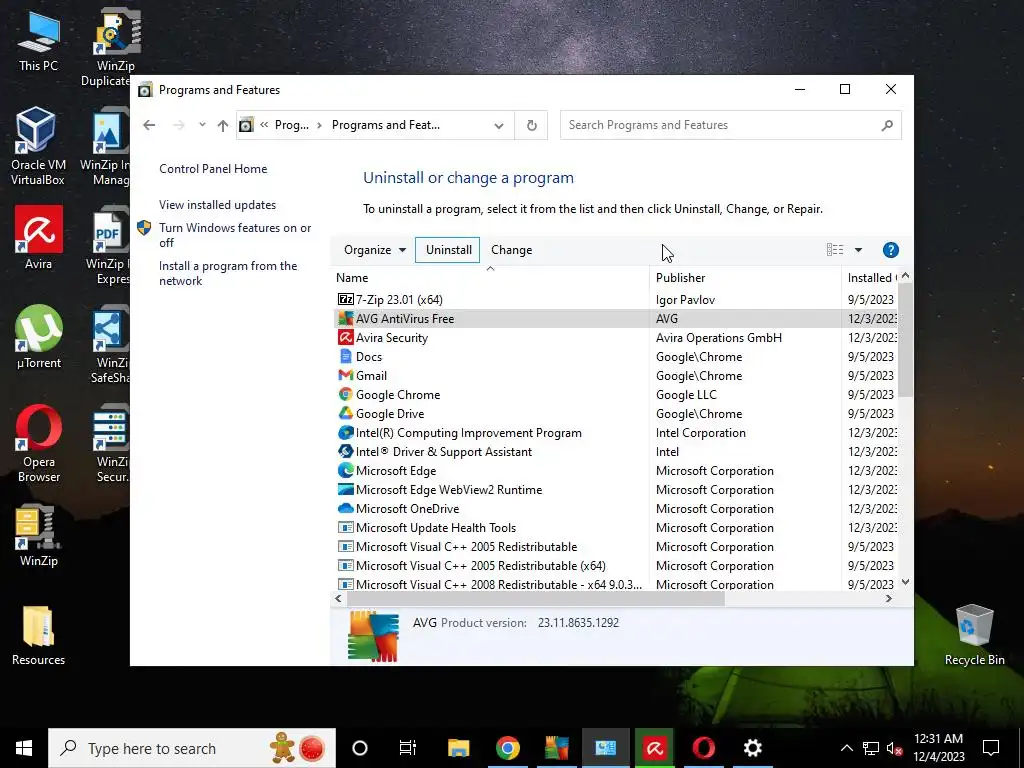Click Uninstall for AVG AntiVirus Free
Viewport: 1024px width, 768px height.
coord(448,249)
